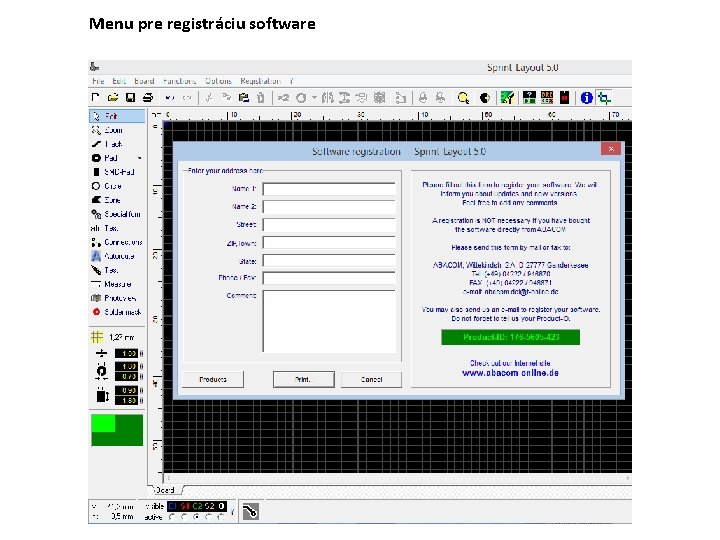Click the Cancel button in dialog
Image resolution: width=720 pixels, height=540 pixels.
pyautogui.click(x=371, y=379)
